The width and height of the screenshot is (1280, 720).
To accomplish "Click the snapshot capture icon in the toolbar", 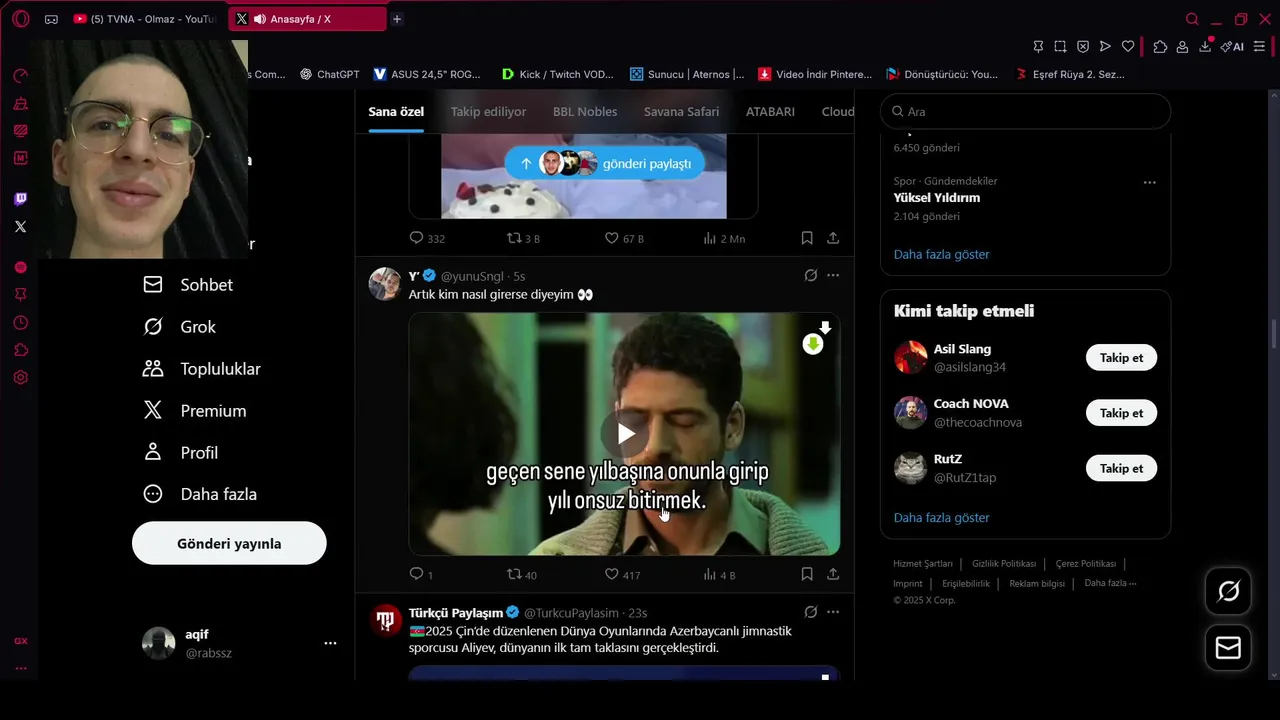I will (x=1060, y=47).
